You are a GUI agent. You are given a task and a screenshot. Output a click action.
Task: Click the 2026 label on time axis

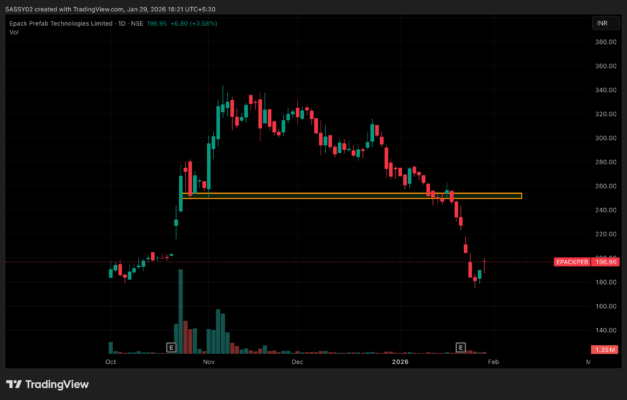coord(400,362)
